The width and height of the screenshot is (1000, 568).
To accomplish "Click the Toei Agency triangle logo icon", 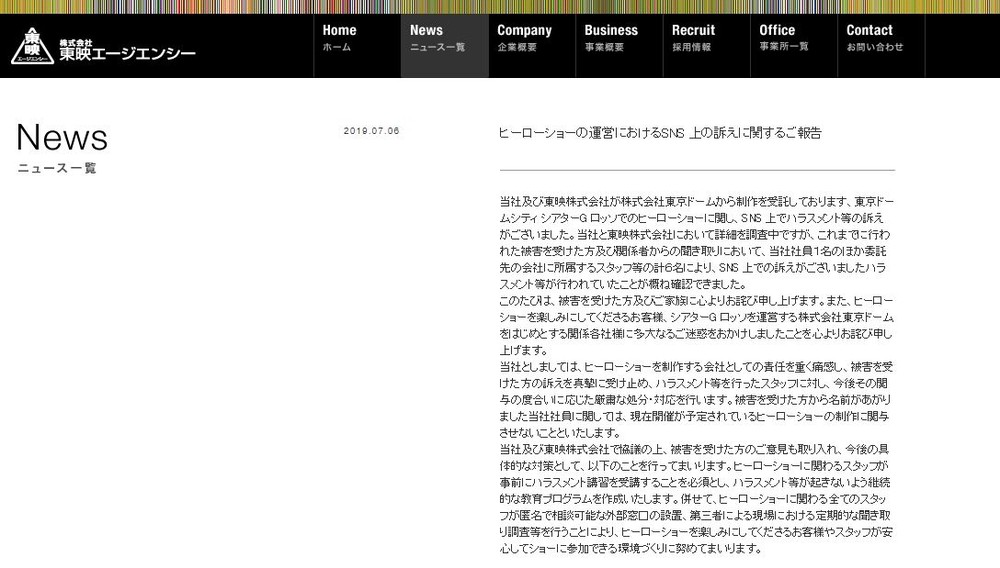I will [x=32, y=46].
